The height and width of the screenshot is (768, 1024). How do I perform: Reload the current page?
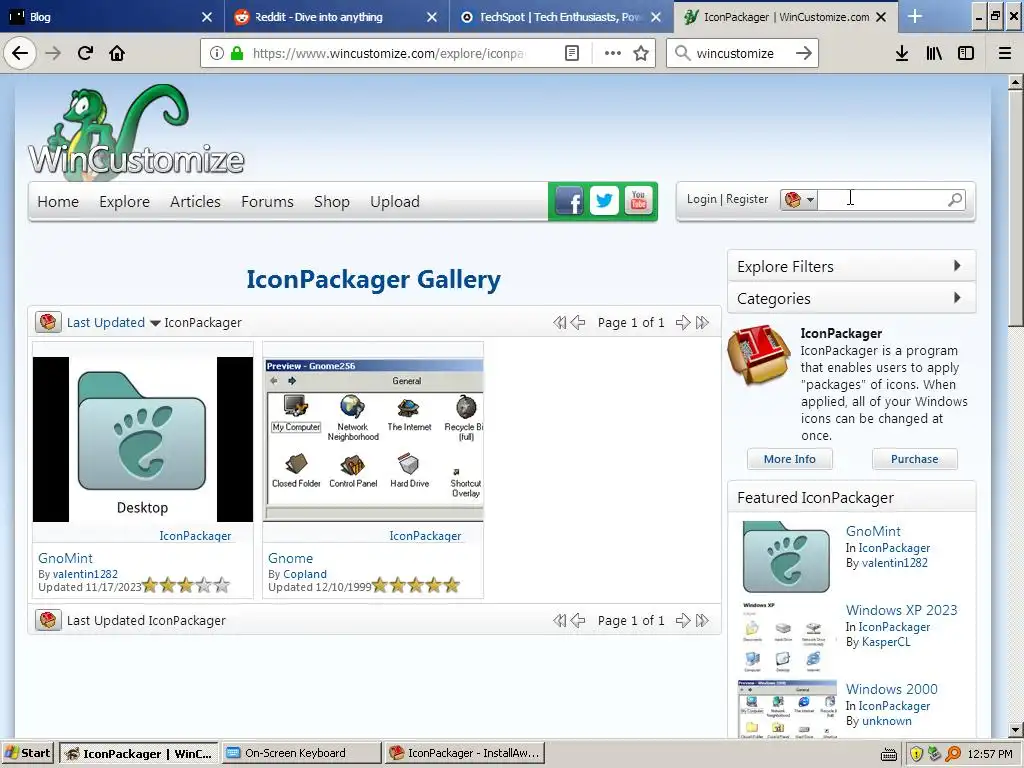pyautogui.click(x=85, y=53)
